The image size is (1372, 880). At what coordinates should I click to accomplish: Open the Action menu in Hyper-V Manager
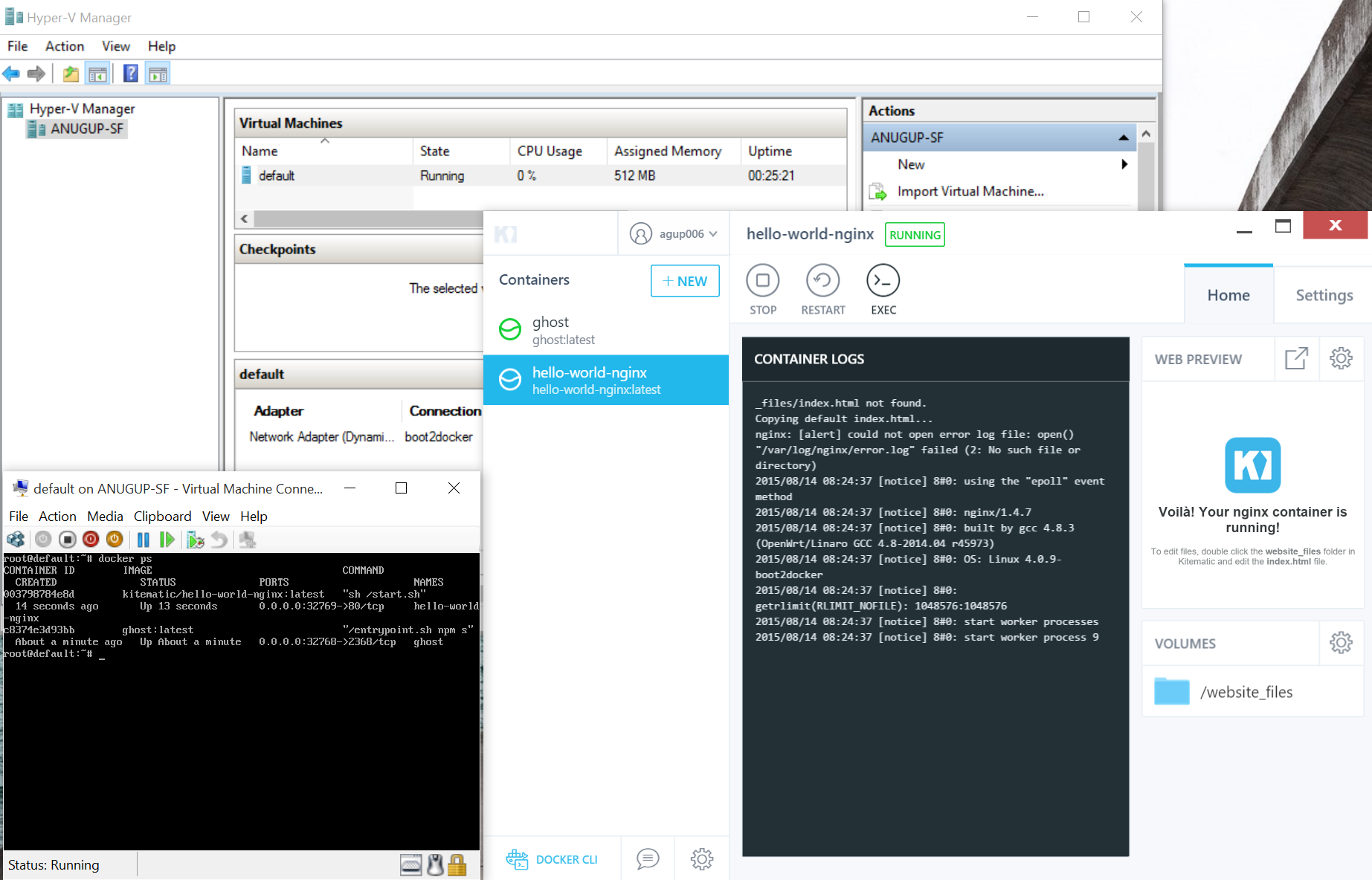(65, 46)
